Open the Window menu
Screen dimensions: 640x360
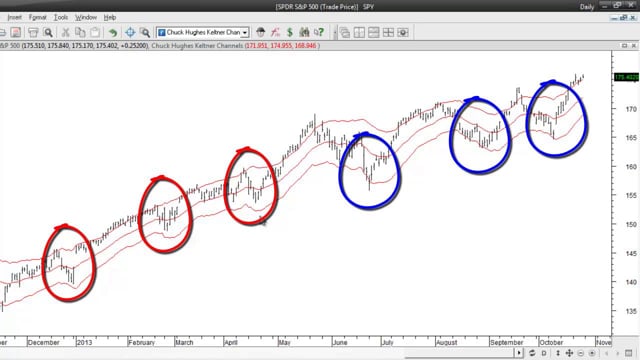click(x=86, y=18)
